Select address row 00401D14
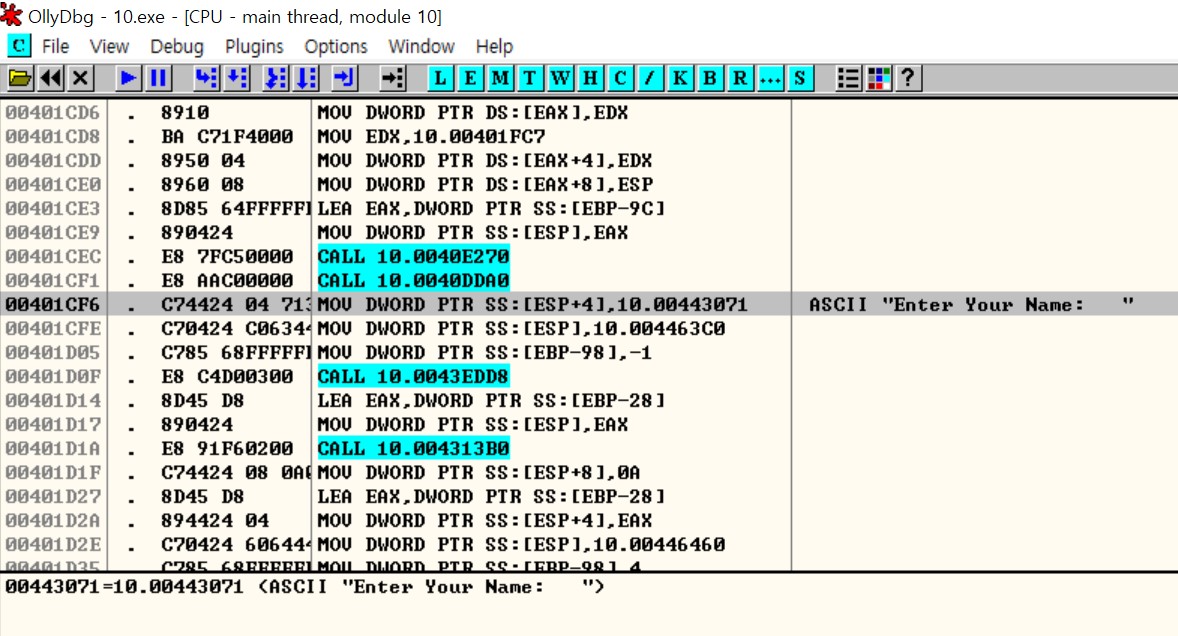The image size is (1178, 636). tap(53, 401)
